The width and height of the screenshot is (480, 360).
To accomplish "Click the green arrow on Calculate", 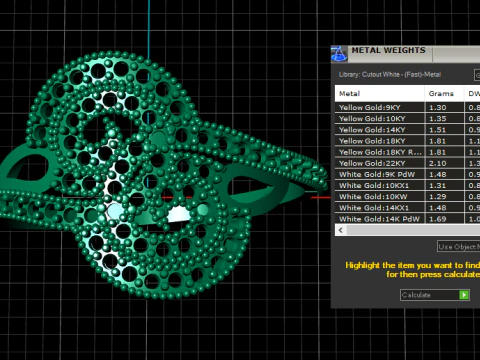I will click(464, 295).
